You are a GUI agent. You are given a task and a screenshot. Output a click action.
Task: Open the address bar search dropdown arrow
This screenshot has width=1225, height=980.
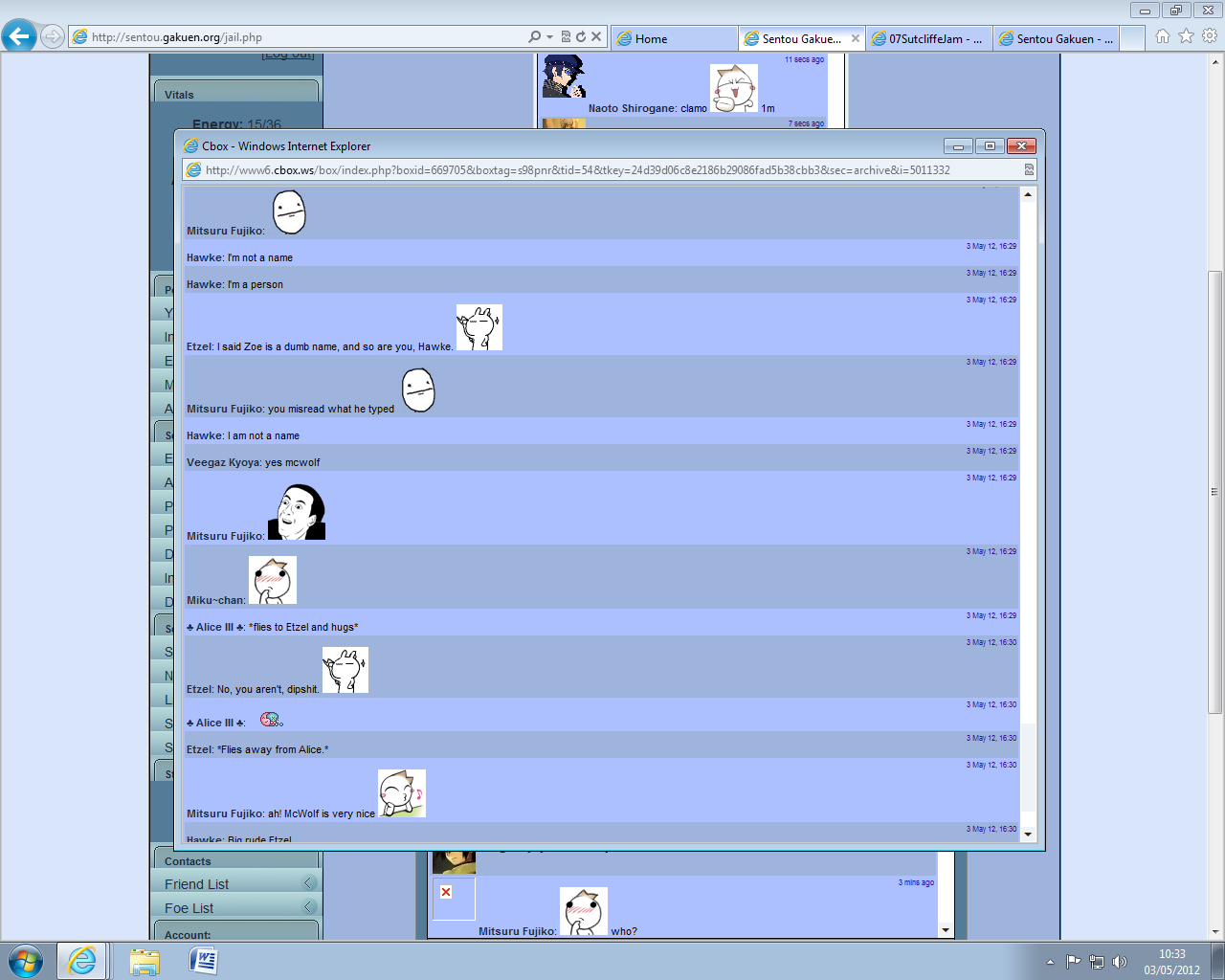pyautogui.click(x=549, y=36)
